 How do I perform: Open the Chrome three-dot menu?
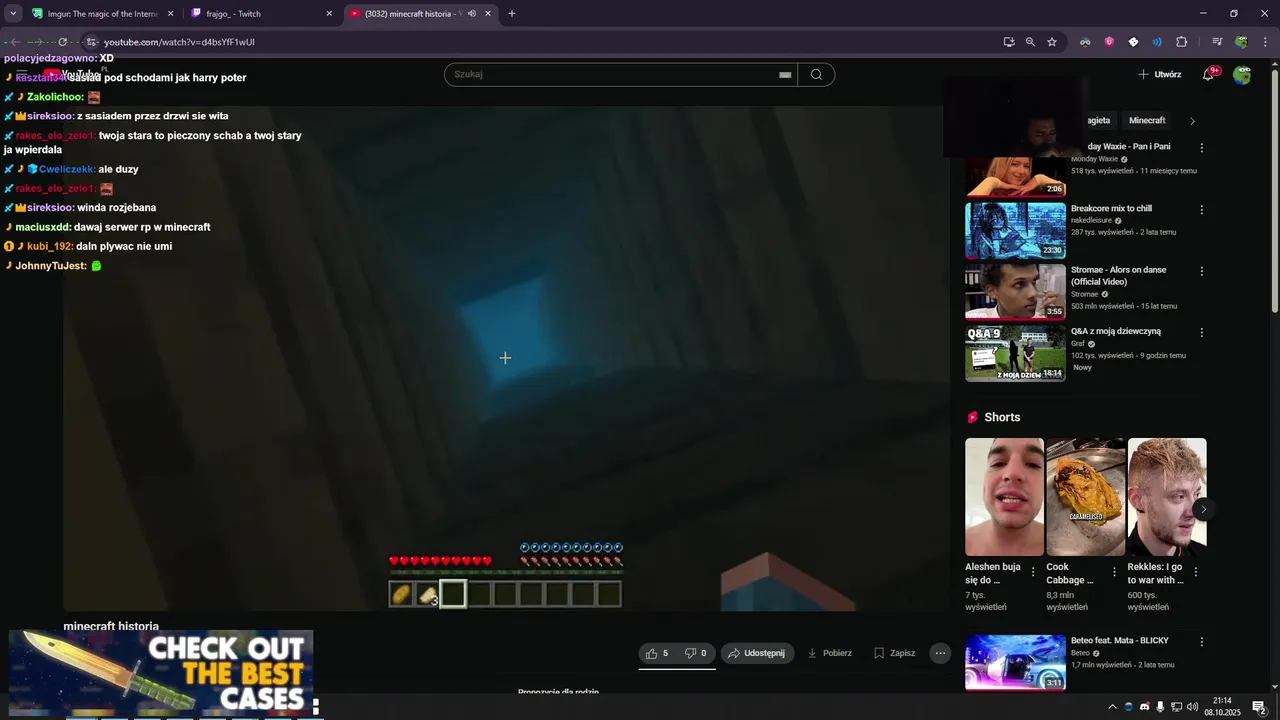pos(1264,42)
